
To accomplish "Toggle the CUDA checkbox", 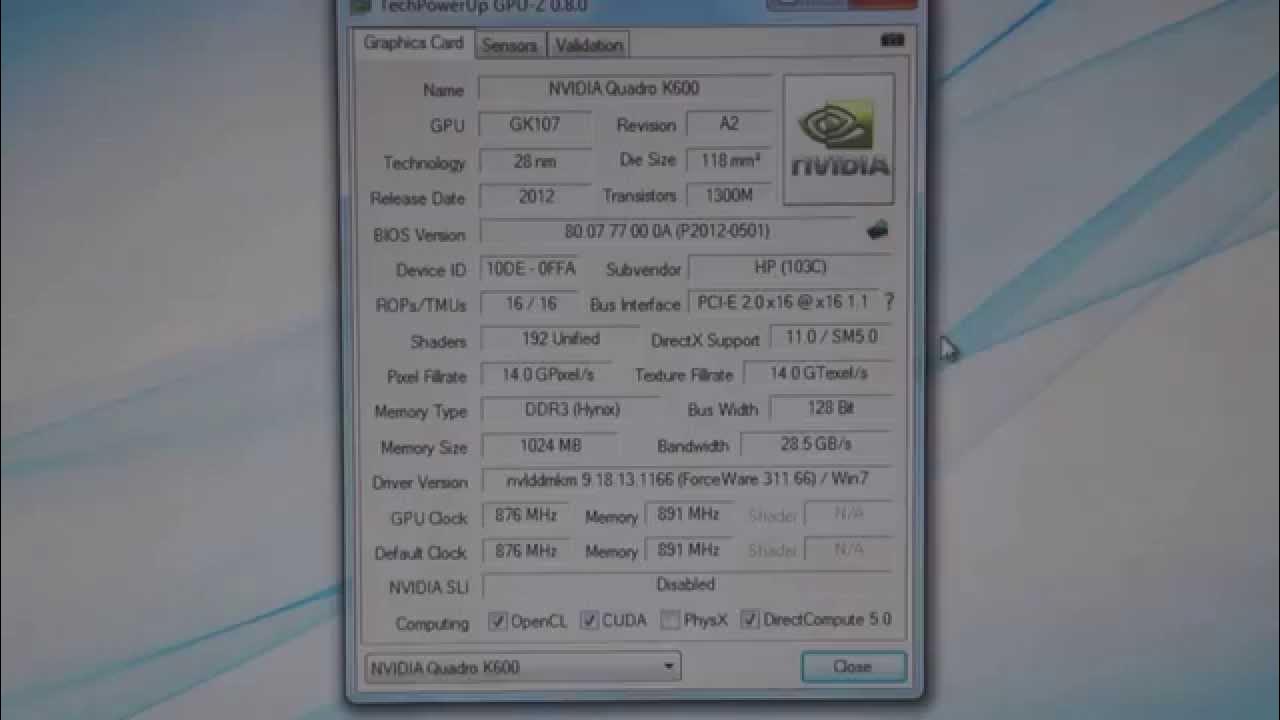I will point(590,620).
